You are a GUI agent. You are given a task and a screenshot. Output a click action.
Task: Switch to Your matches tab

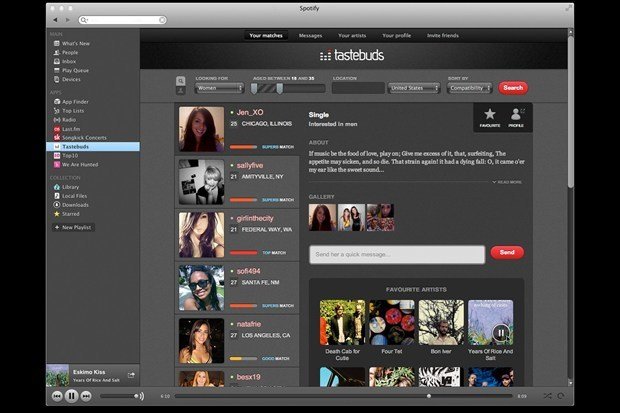(x=266, y=36)
